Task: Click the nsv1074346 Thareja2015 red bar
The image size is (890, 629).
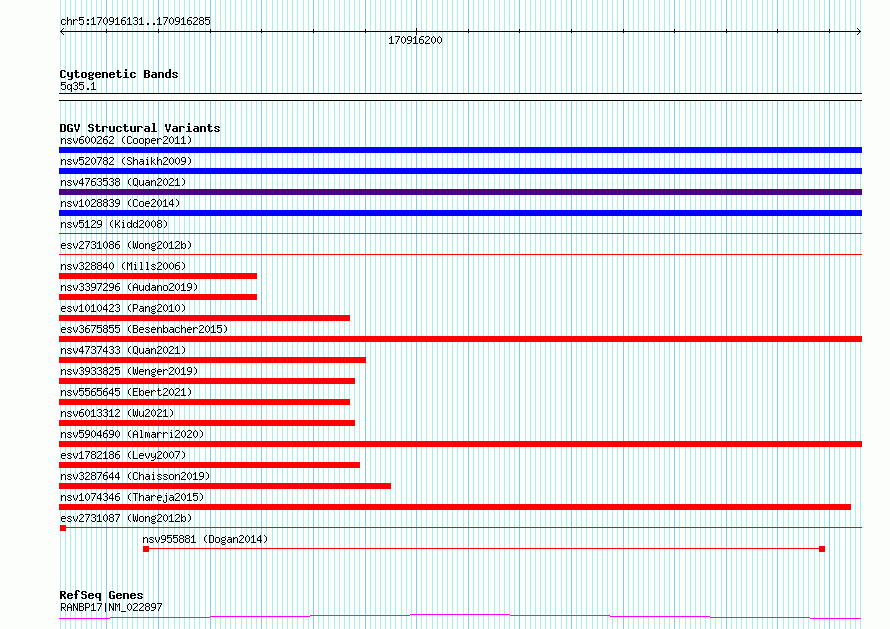Action: coord(455,507)
